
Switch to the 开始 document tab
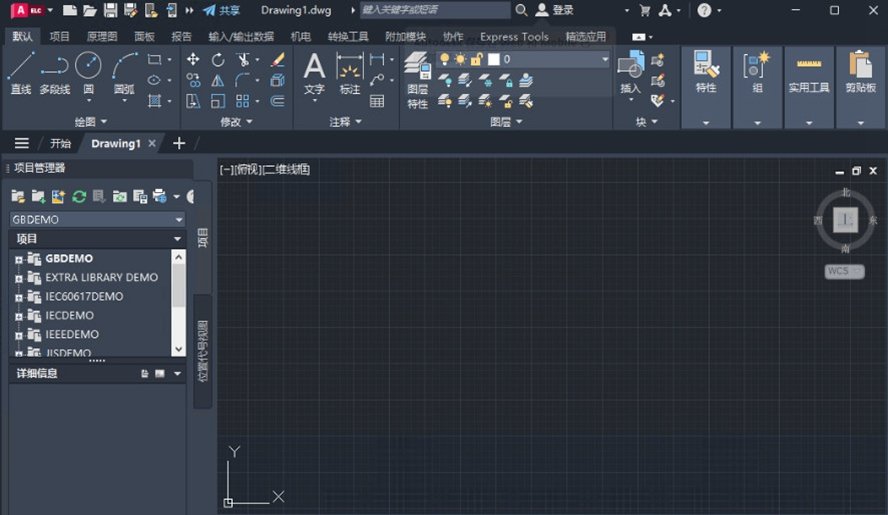pyautogui.click(x=61, y=143)
